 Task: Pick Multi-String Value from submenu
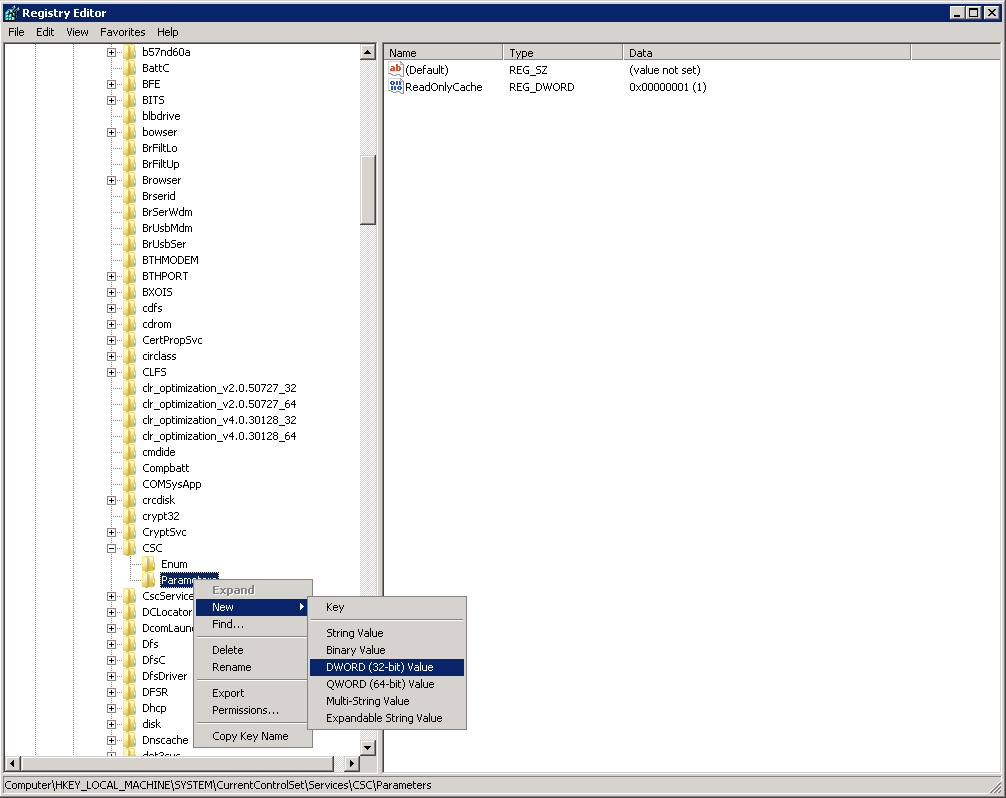coord(387,701)
